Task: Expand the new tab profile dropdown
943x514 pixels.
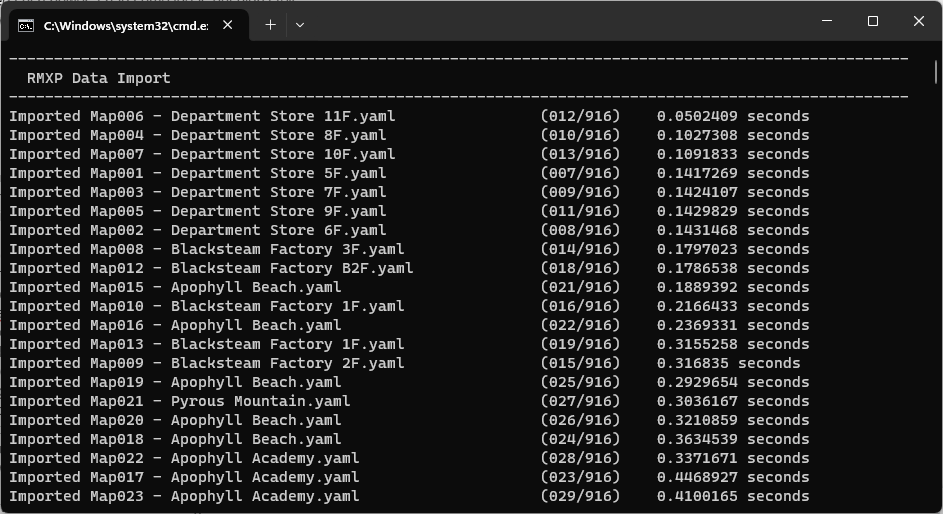Action: pos(299,24)
